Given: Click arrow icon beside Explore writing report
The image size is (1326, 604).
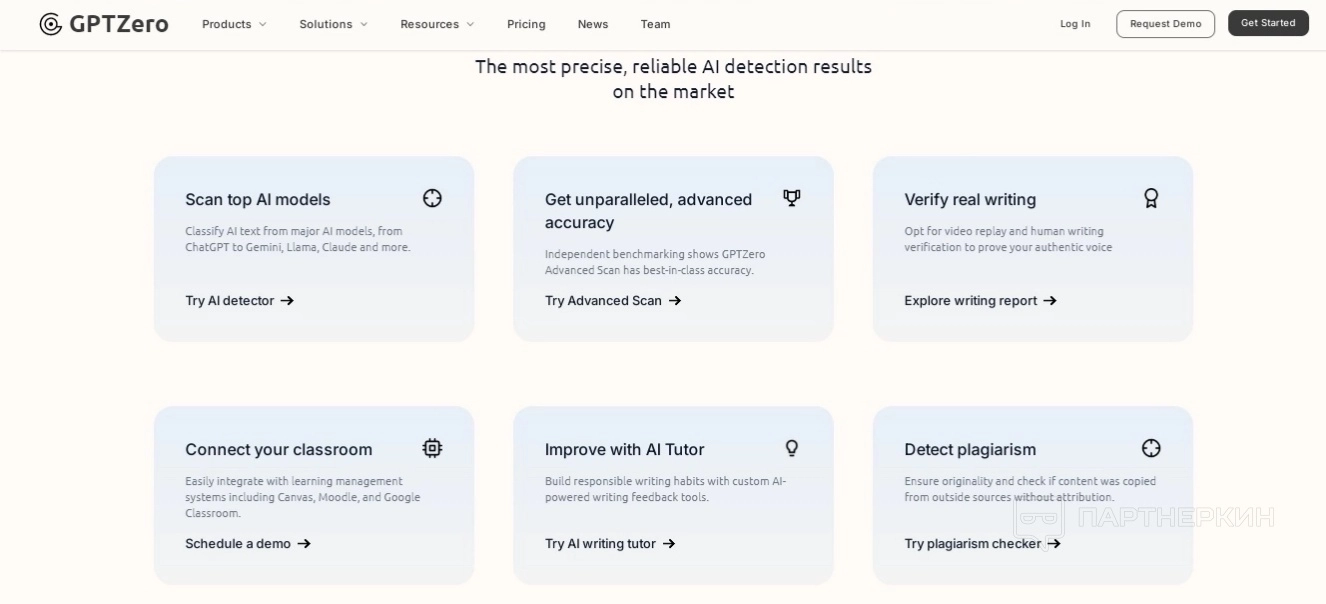Looking at the screenshot, I should pos(1050,301).
